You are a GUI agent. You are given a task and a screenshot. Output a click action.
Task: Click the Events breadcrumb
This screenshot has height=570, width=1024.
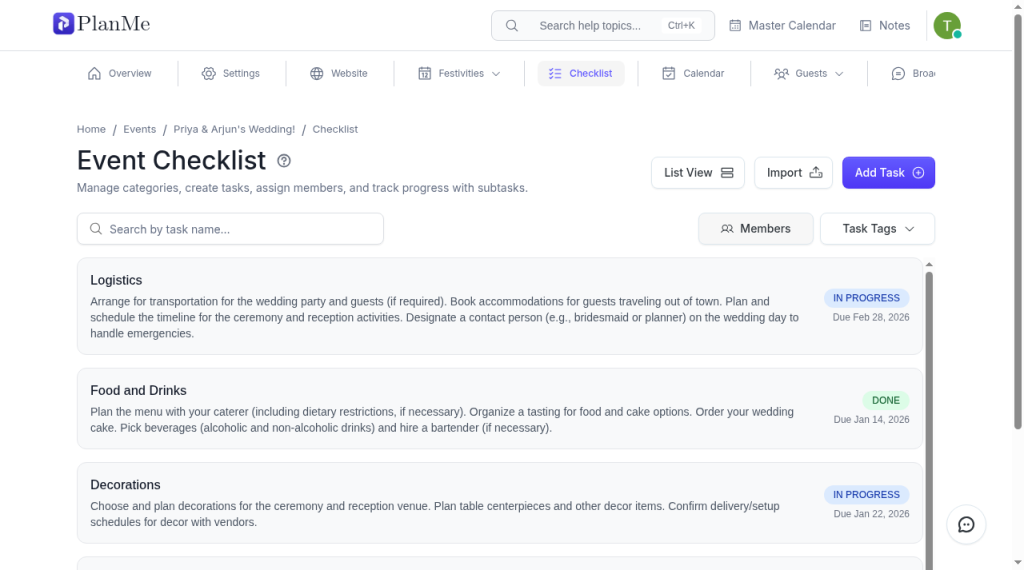click(140, 129)
